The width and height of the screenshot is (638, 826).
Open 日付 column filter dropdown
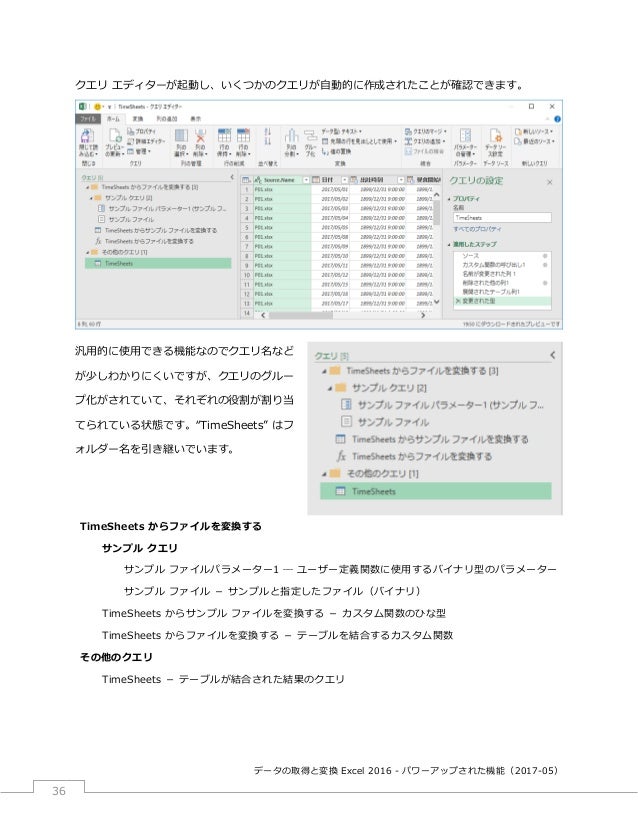[345, 180]
